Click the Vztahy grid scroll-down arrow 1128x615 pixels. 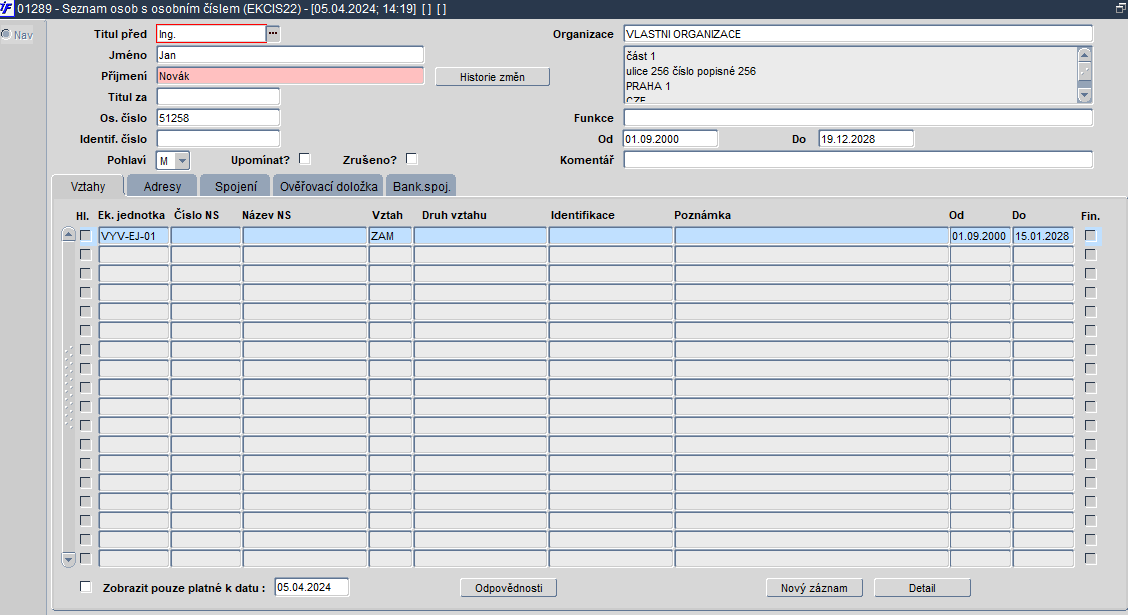(x=68, y=559)
